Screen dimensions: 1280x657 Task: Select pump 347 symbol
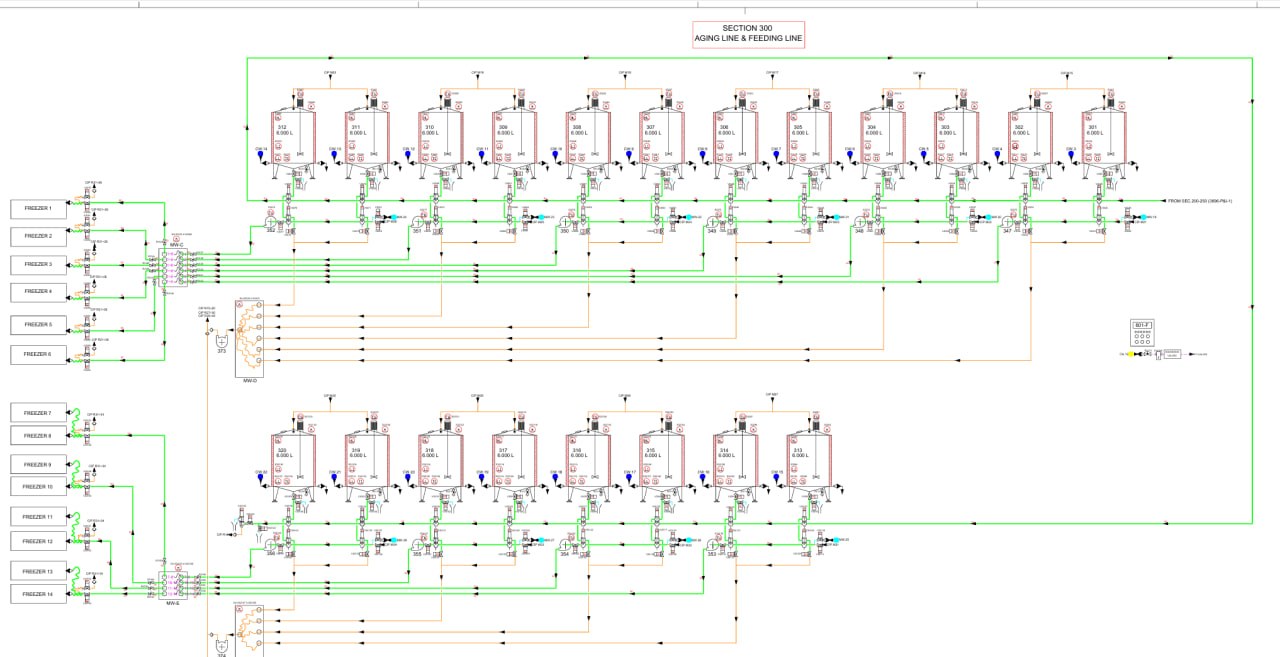pos(1009,221)
